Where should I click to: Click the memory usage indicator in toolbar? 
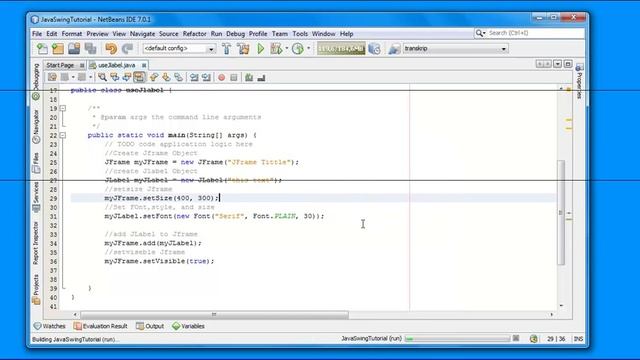click(x=341, y=49)
